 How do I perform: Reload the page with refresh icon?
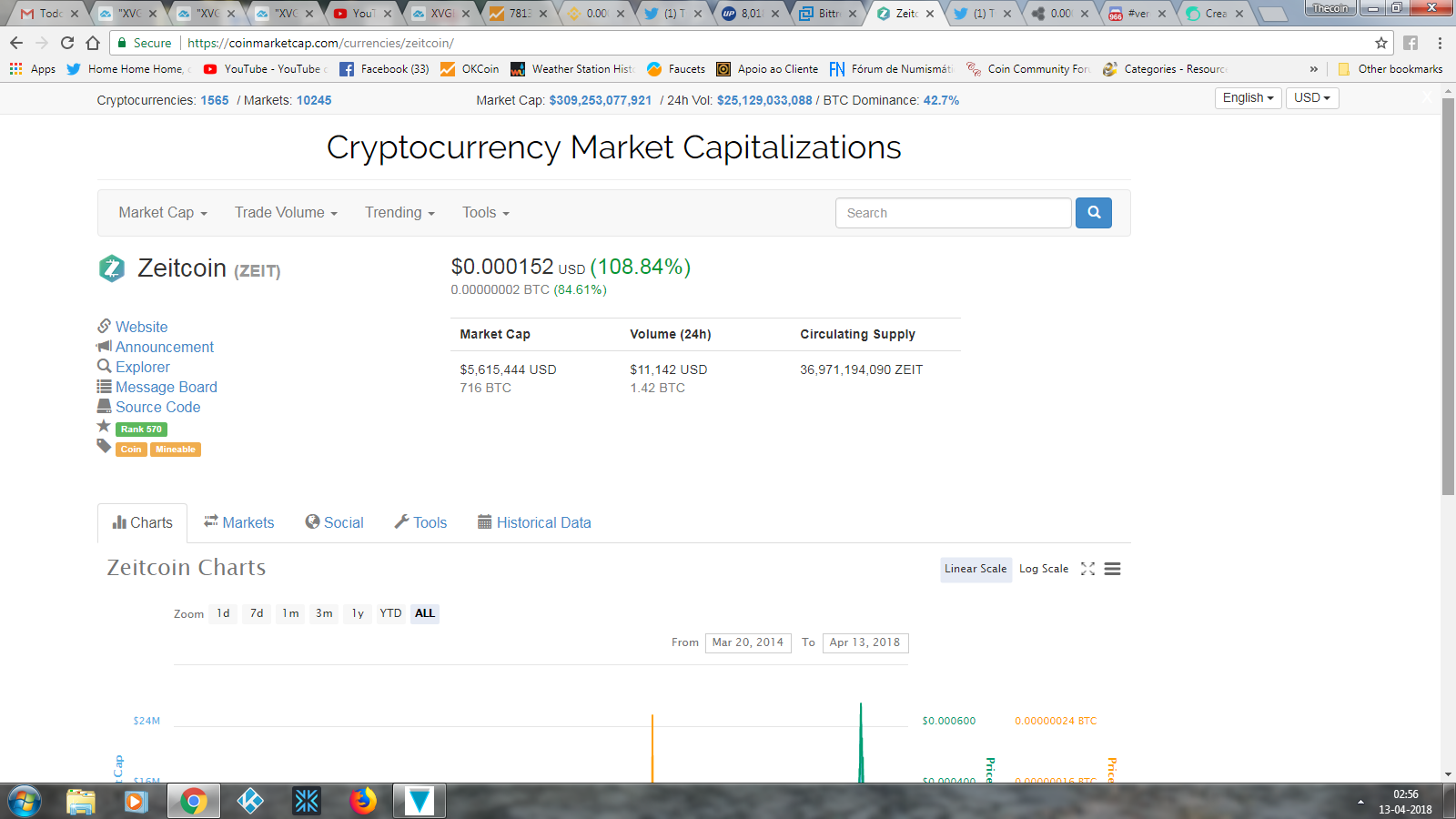(x=67, y=43)
